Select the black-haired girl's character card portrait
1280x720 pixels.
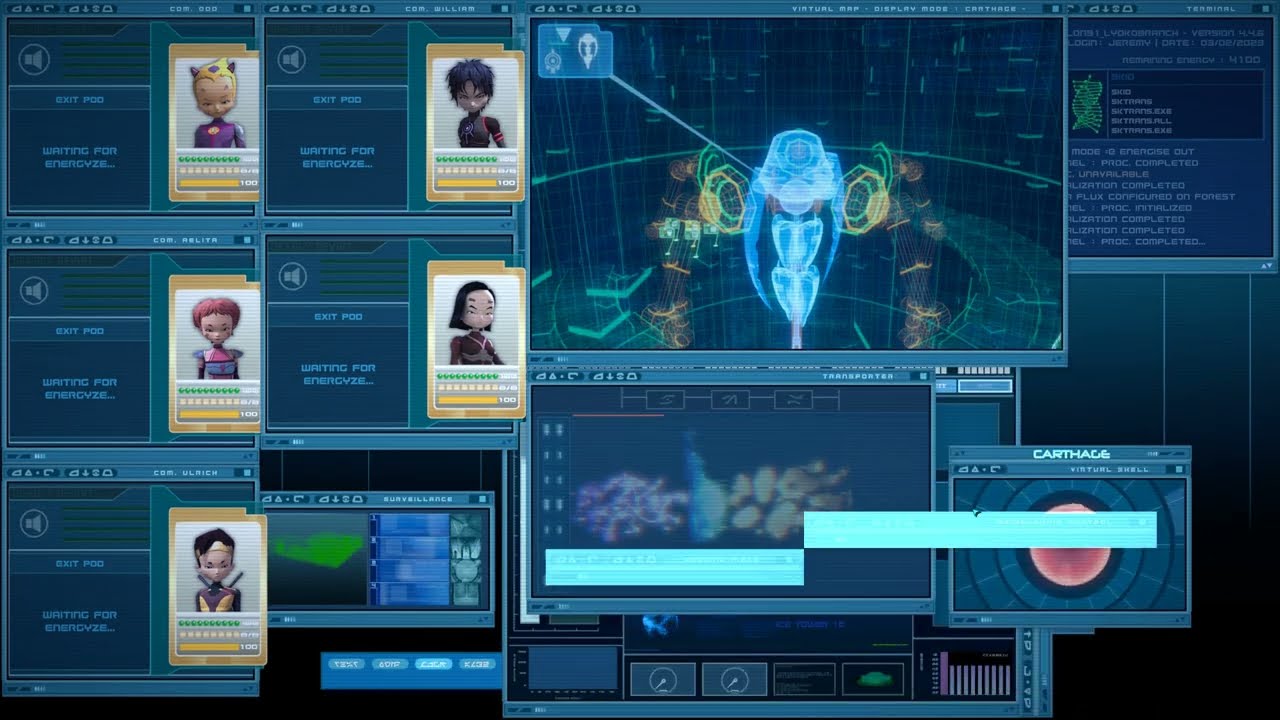[x=476, y=319]
